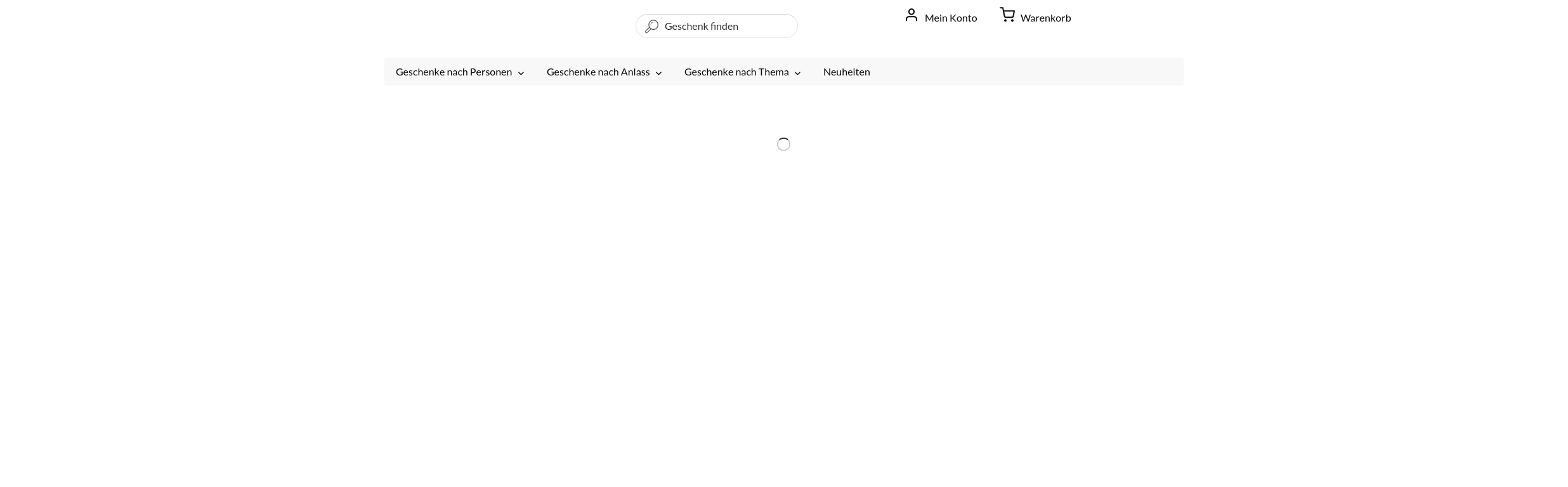Screen dimensions: 1568x487
Task: Click the chevron beside Geschenke nach Personen
Action: [521, 73]
